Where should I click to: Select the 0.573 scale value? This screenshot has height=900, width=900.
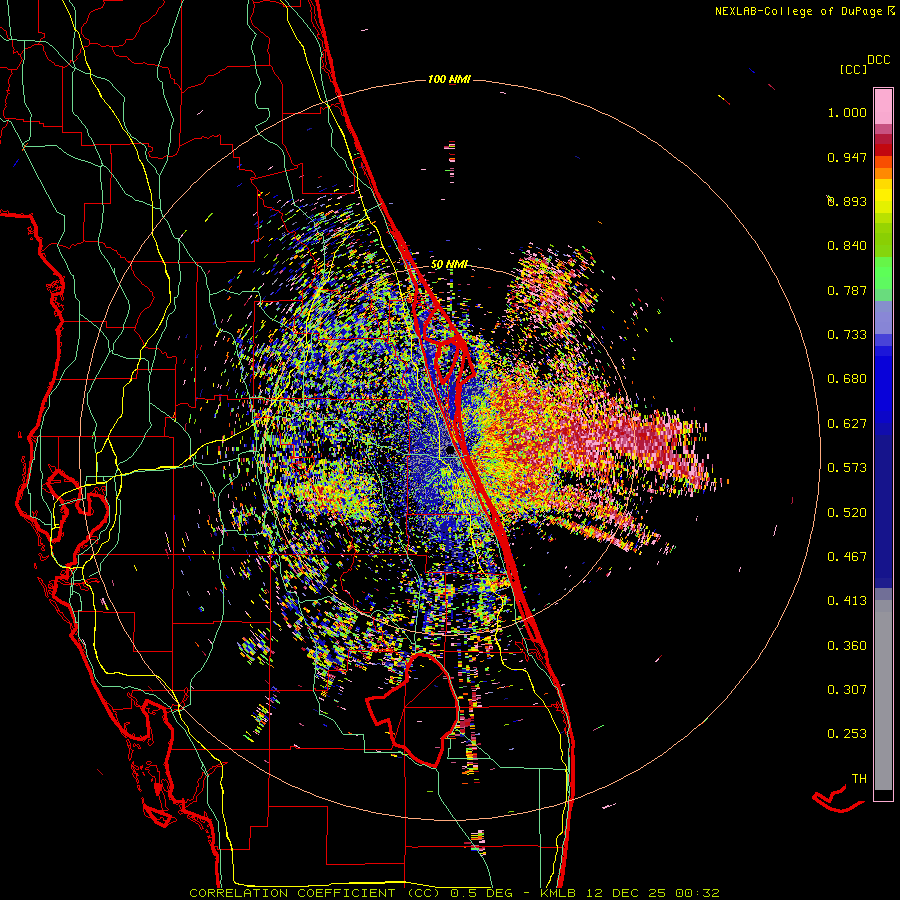point(847,468)
